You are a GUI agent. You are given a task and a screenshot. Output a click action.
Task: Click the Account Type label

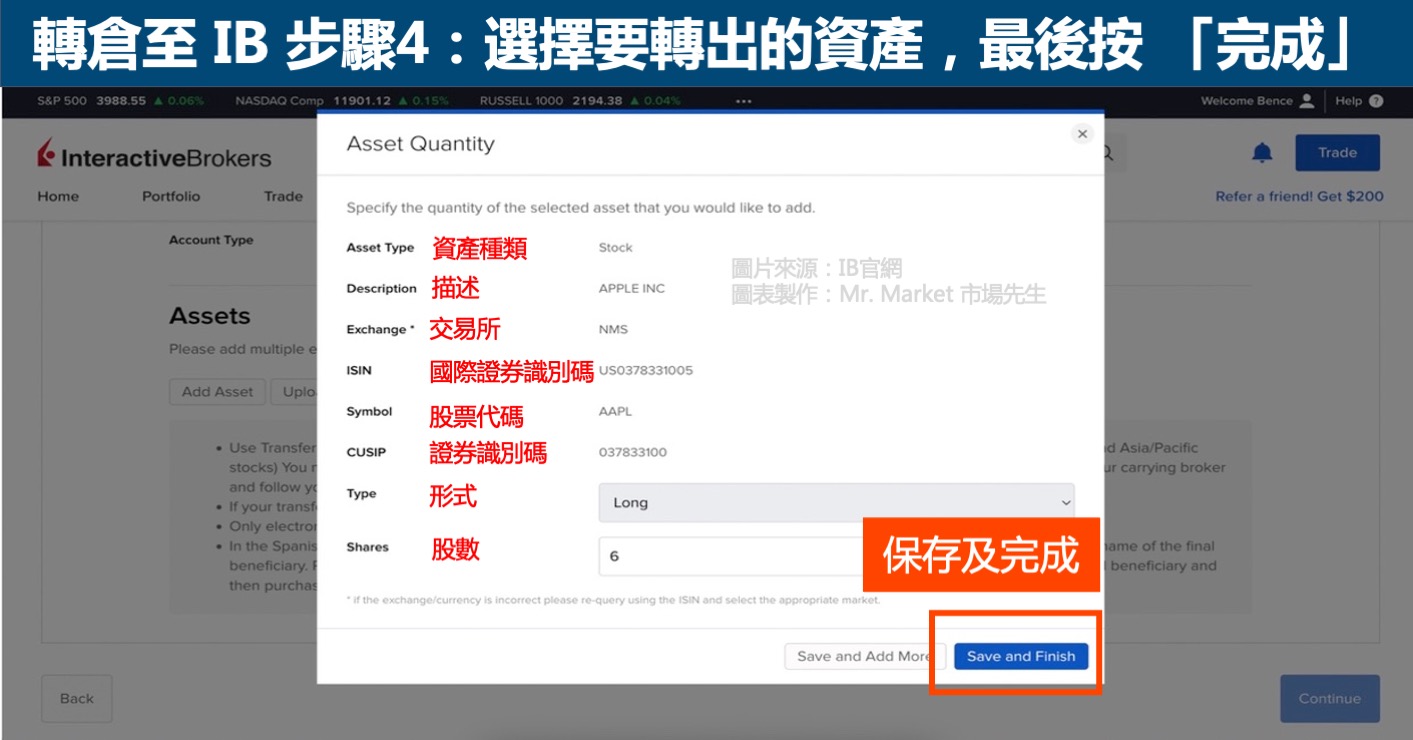211,240
